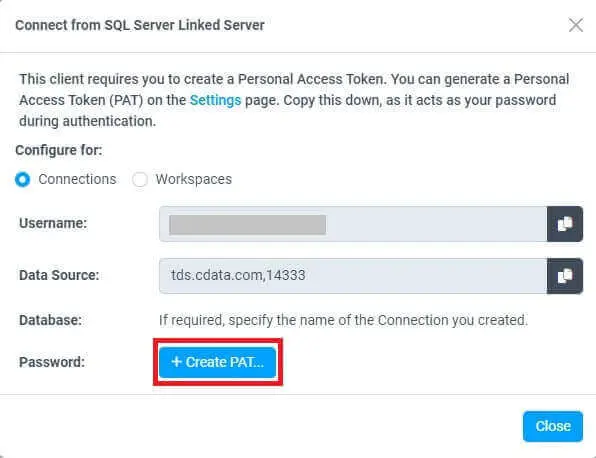Open the Settings page link

tap(215, 100)
